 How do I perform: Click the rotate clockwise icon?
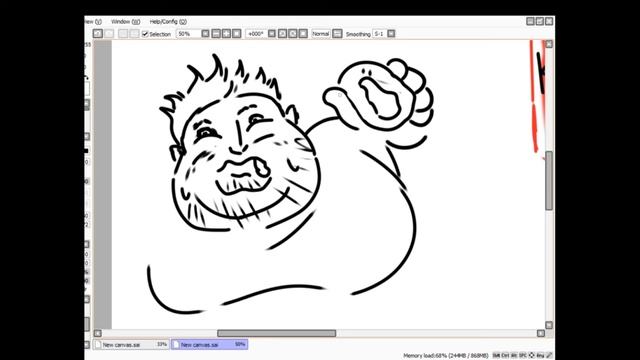click(x=293, y=34)
